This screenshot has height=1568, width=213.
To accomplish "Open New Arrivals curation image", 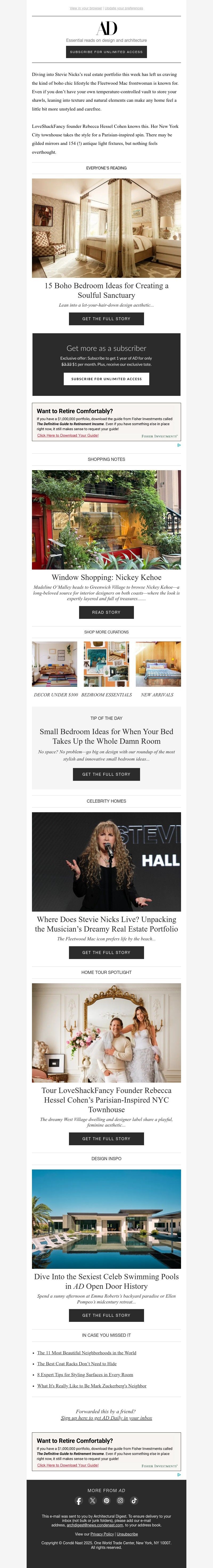I will (158, 664).
